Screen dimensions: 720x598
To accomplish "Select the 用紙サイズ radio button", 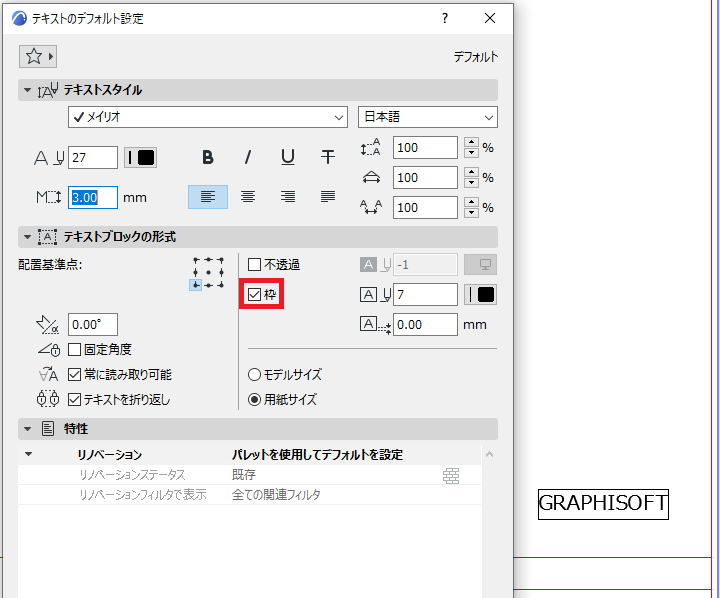I will [254, 399].
